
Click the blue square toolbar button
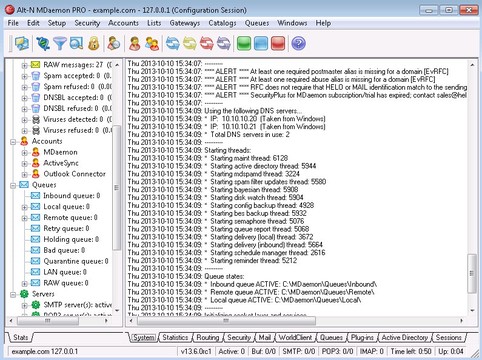[x=261, y=44]
